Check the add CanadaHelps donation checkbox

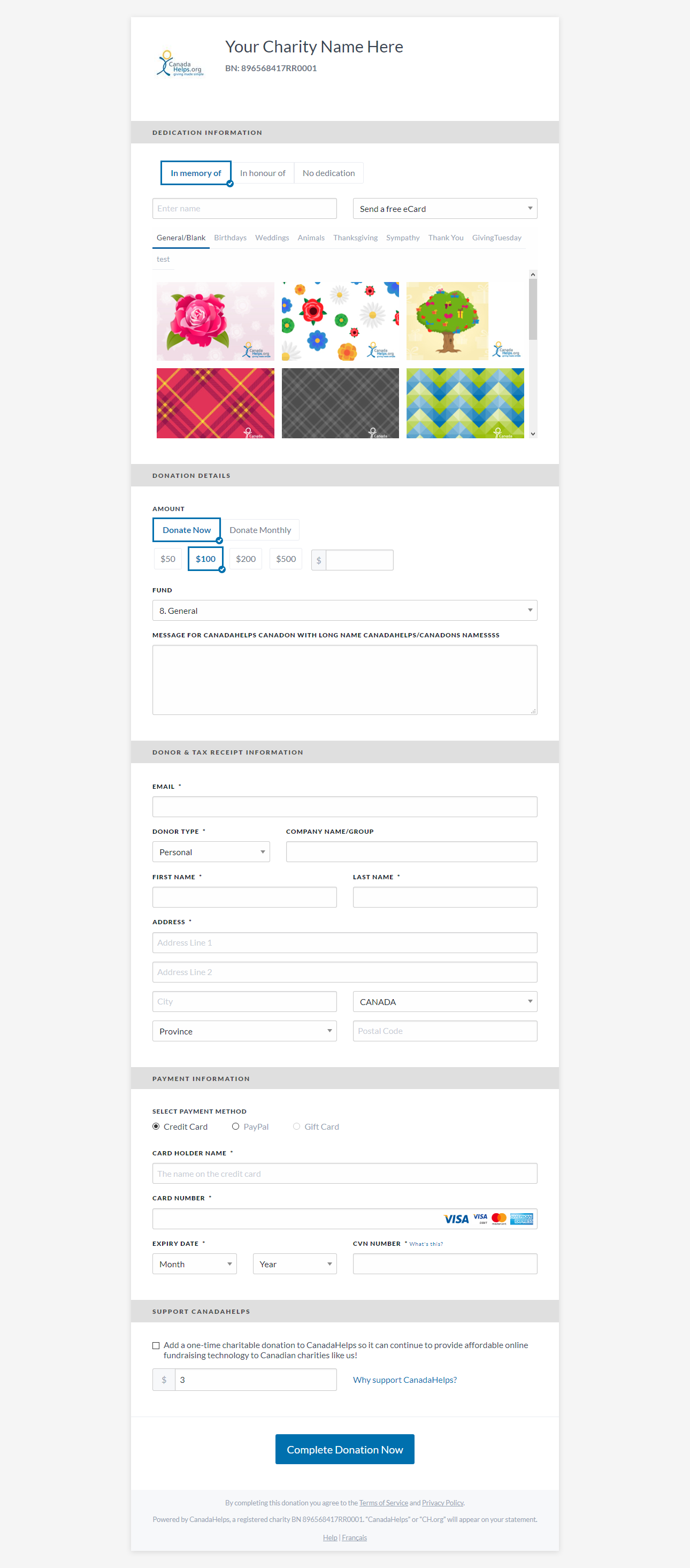click(x=156, y=1345)
